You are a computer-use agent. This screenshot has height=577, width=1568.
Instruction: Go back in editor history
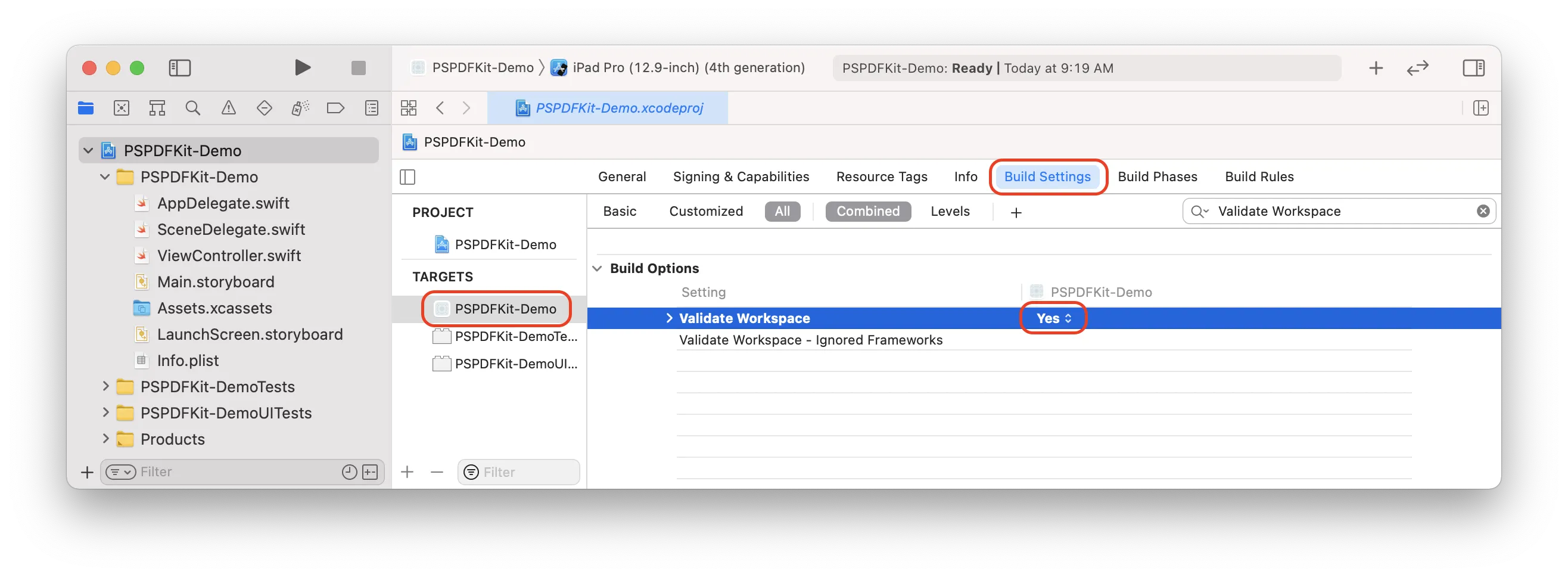[x=440, y=108]
